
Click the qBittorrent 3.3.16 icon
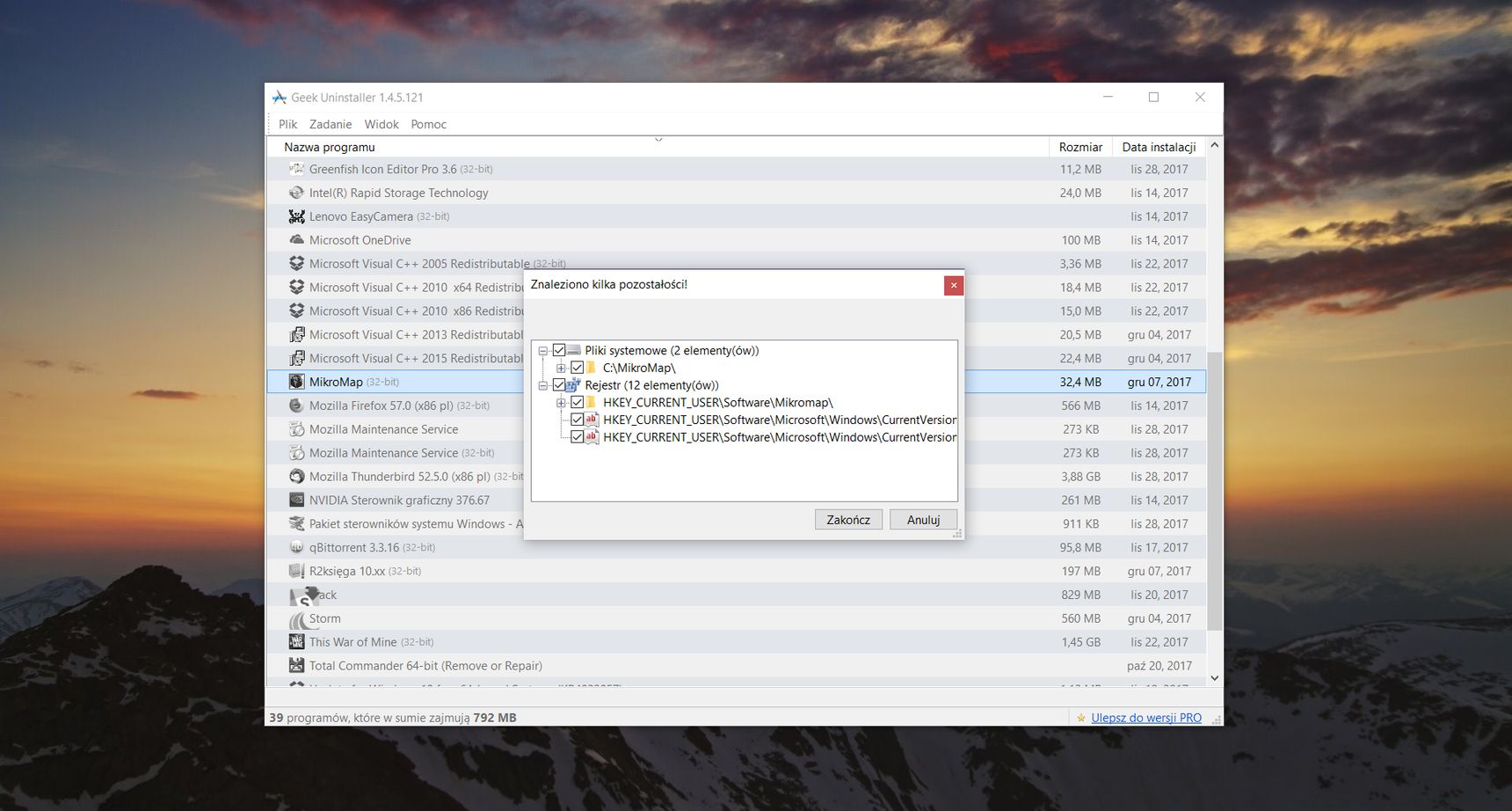point(296,548)
